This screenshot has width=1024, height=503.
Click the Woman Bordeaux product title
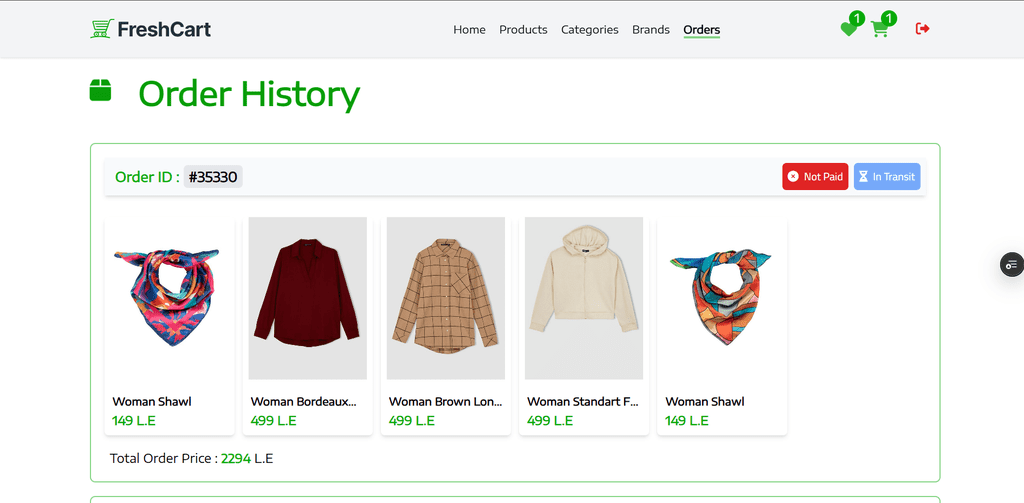[304, 402]
